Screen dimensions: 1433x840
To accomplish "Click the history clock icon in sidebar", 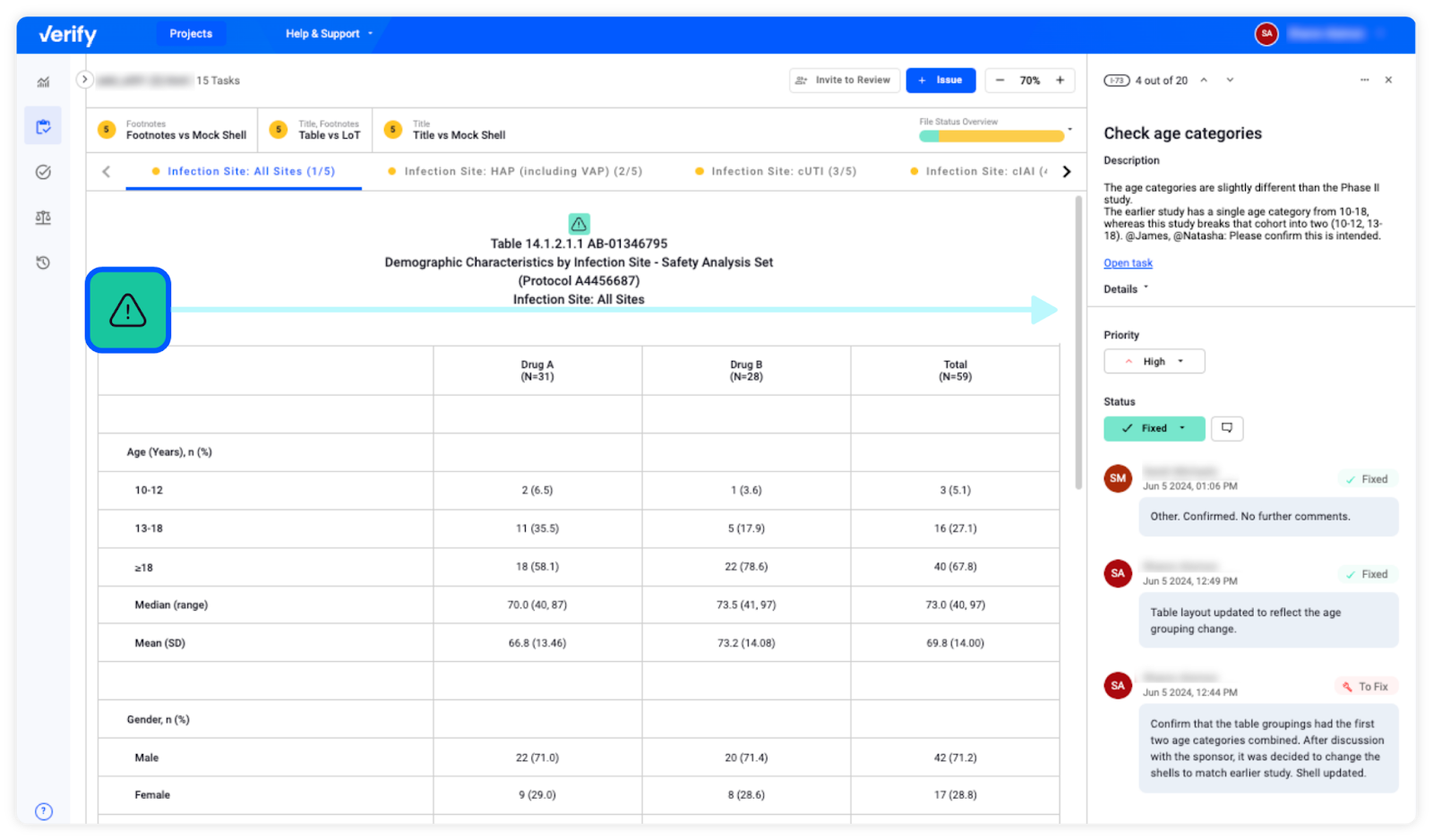I will [x=42, y=262].
